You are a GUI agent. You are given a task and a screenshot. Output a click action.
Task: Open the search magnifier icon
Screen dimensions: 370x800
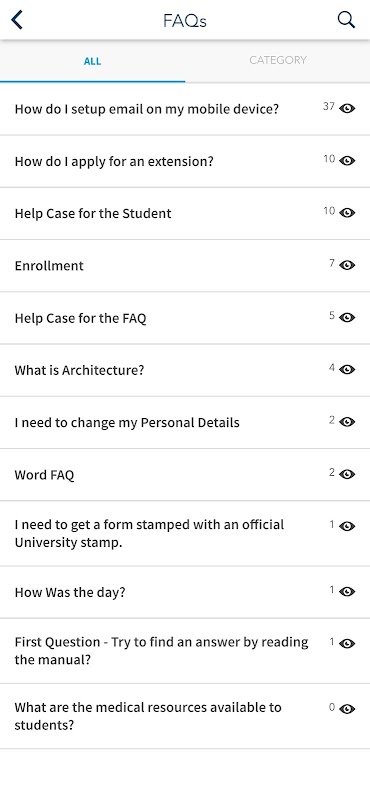[x=346, y=20]
